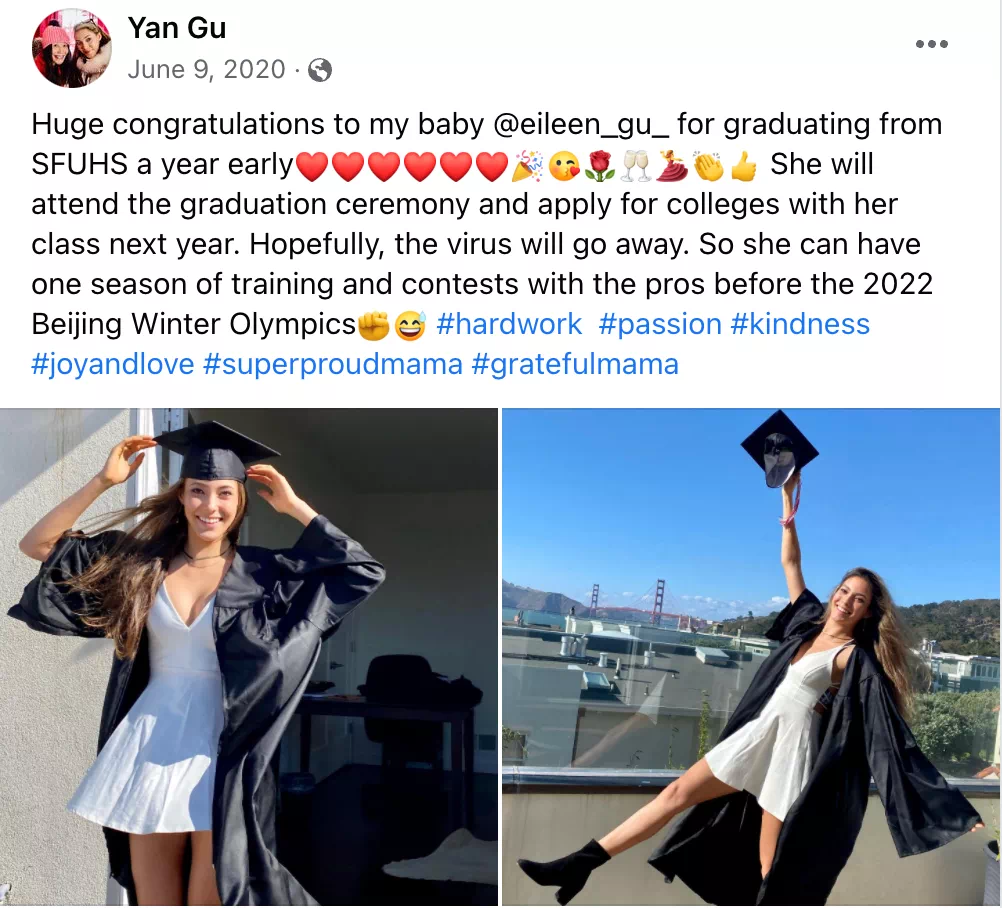The image size is (1002, 908).
Task: Click the Yan Gu author name
Action: tap(177, 28)
